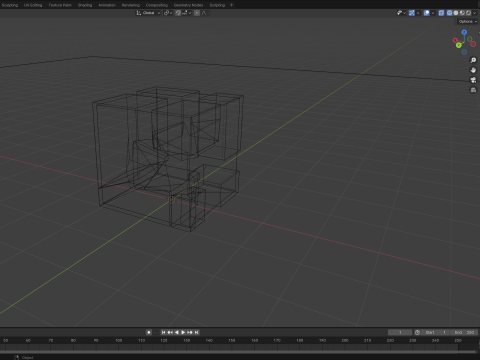Toggle the snapping magnet icon
This screenshot has width=480, height=360.
click(x=178, y=13)
